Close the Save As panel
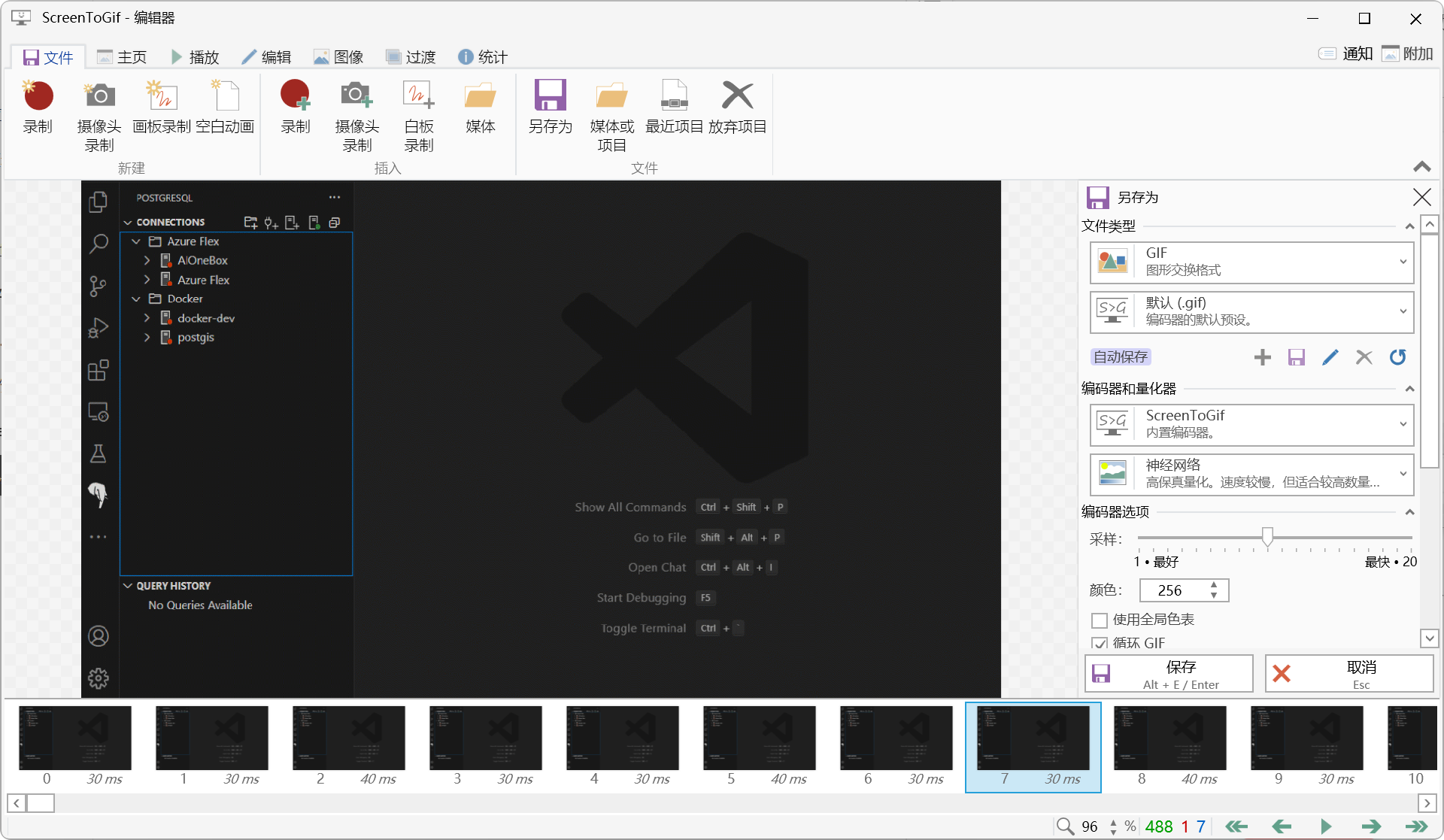1444x840 pixels. (1422, 197)
